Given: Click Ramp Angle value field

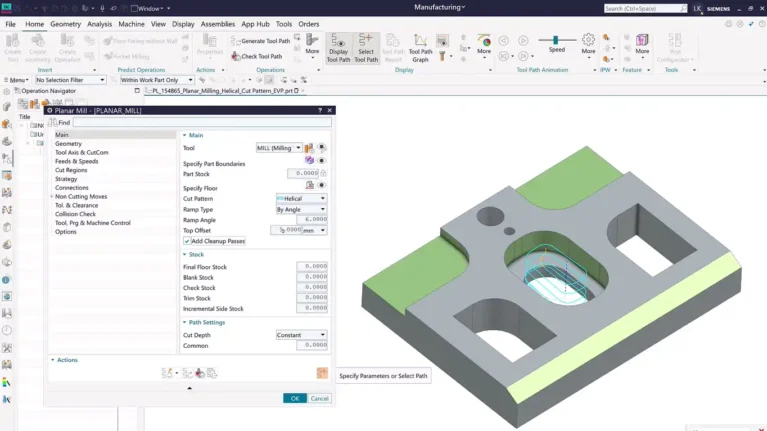Looking at the screenshot, I should 312,220.
